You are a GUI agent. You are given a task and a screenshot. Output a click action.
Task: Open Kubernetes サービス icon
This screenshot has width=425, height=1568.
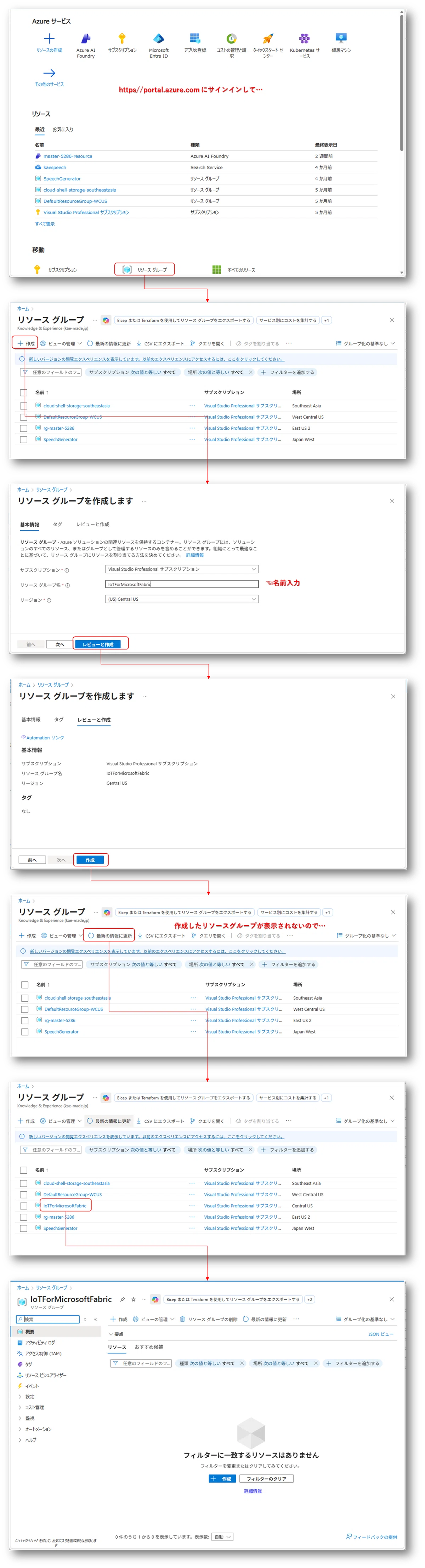point(305,38)
